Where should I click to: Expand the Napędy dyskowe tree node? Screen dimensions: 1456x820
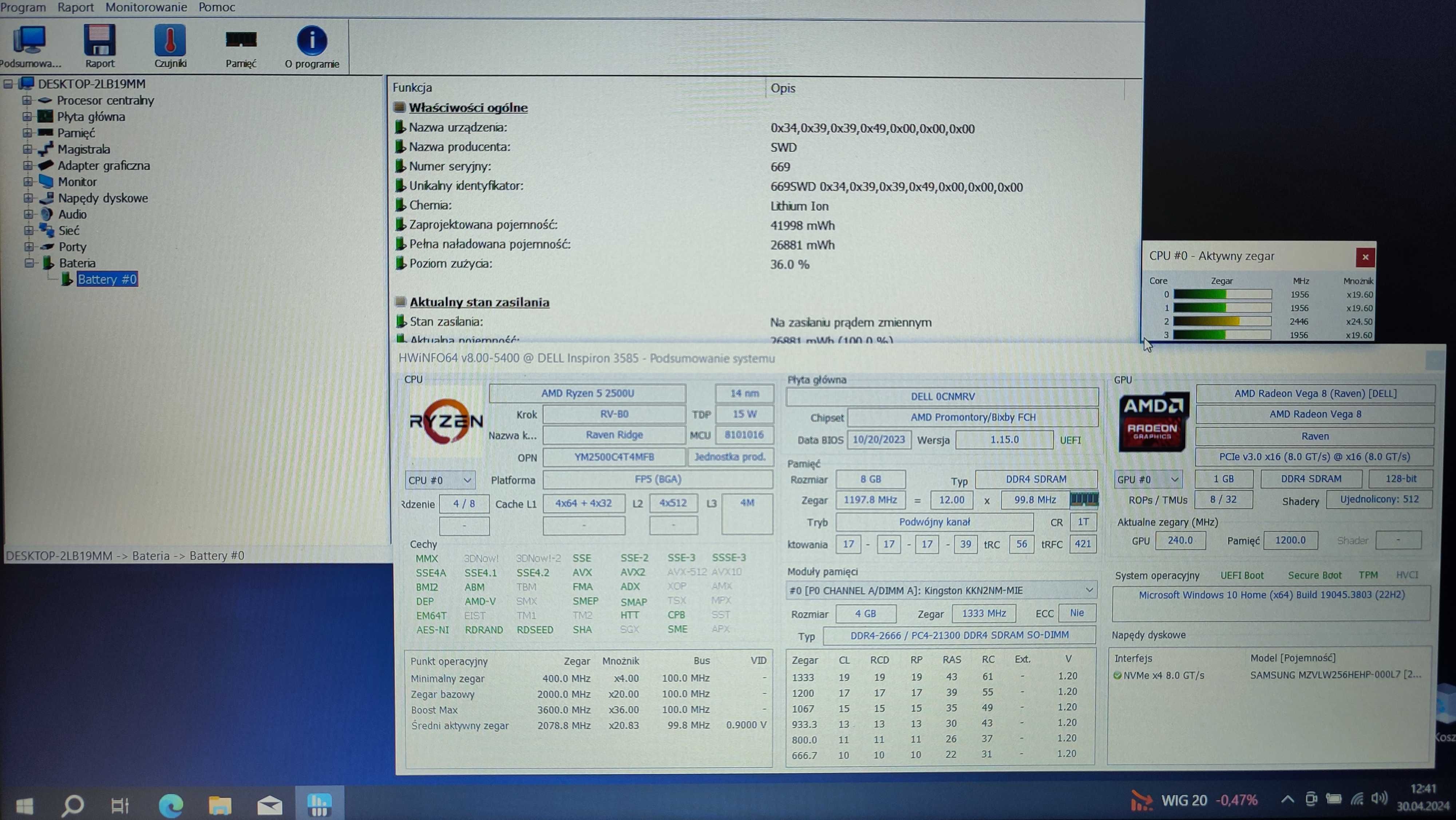point(28,198)
